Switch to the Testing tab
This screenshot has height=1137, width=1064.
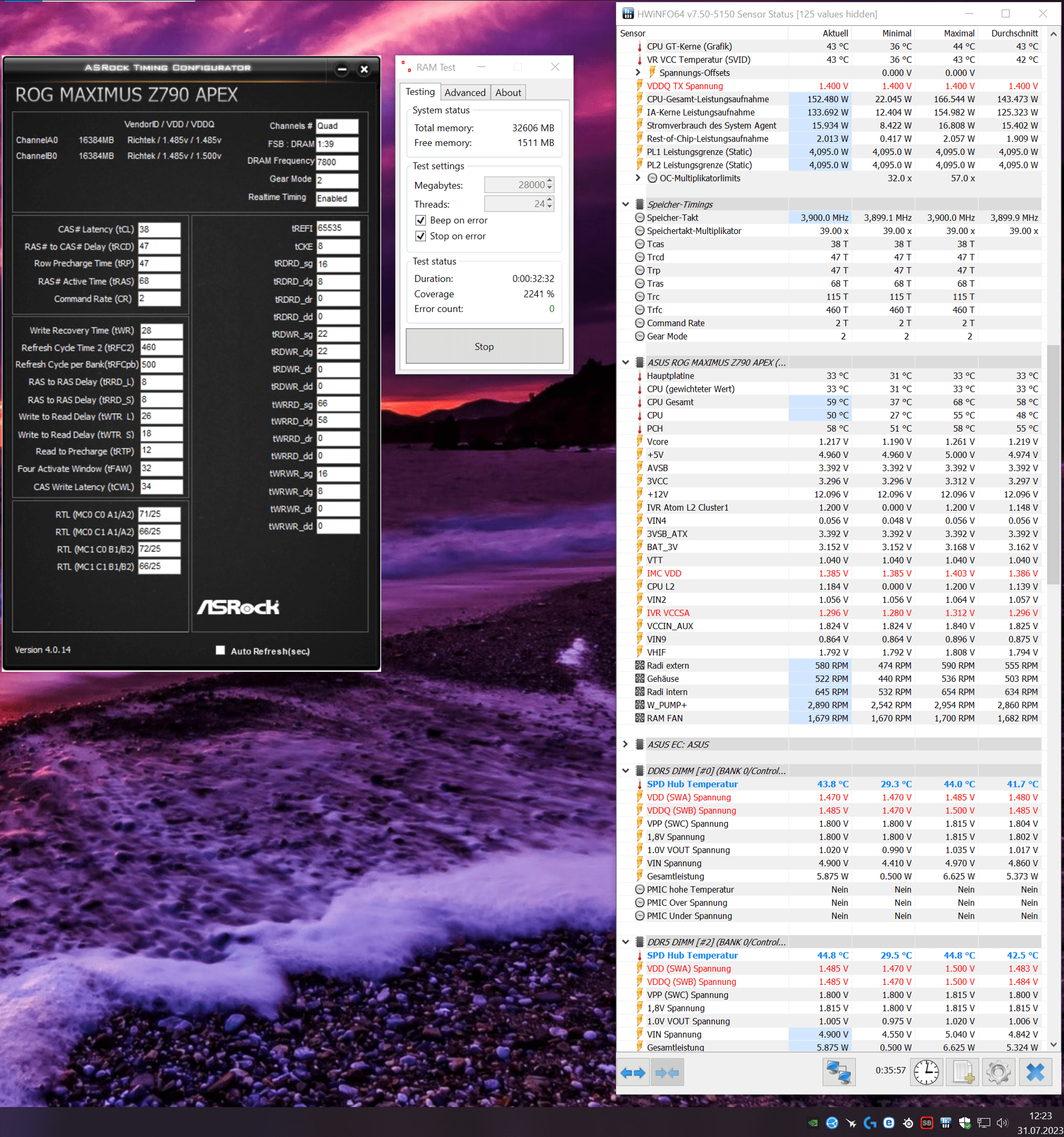pyautogui.click(x=420, y=91)
